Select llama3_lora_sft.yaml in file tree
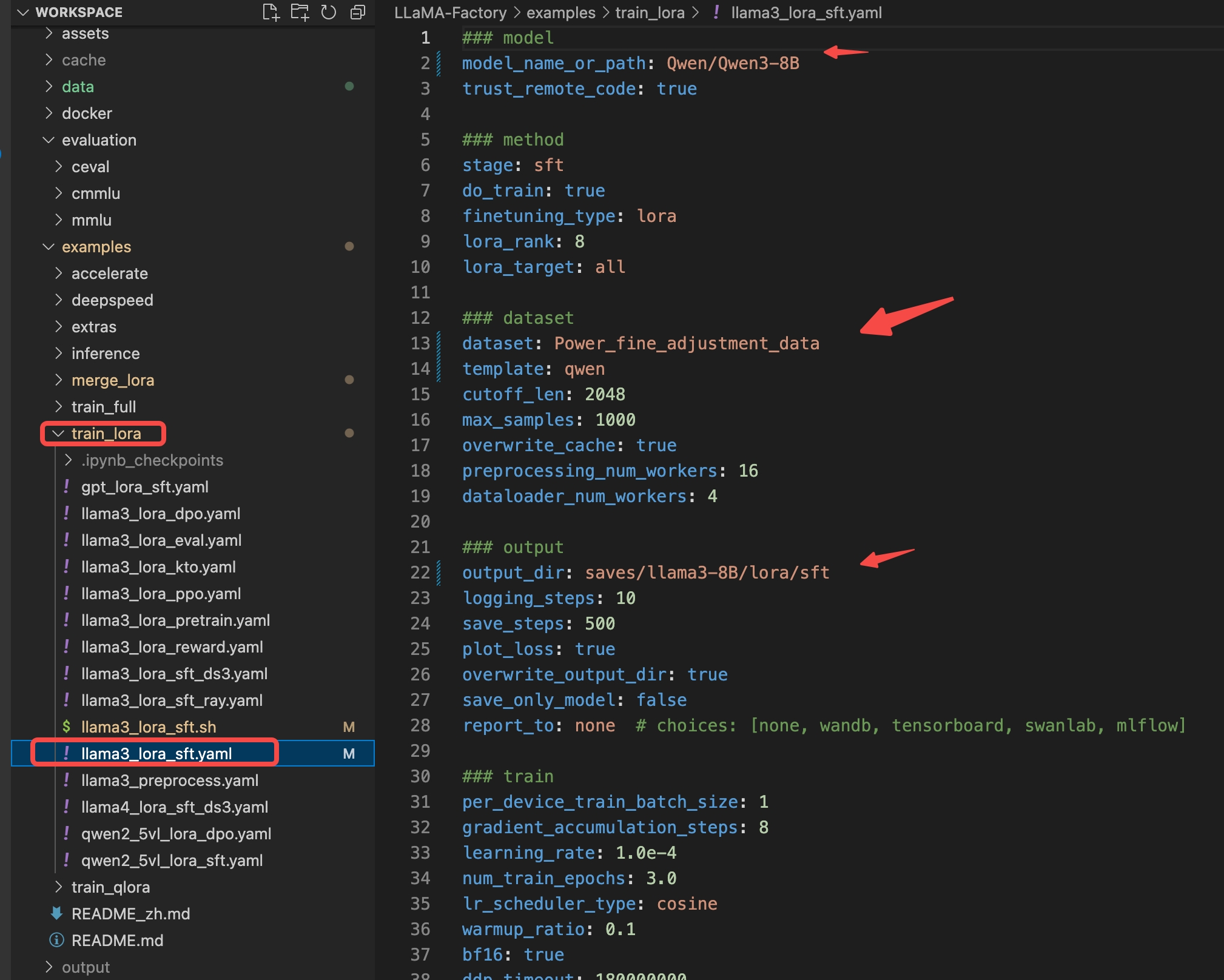Viewport: 1224px width, 980px height. click(x=156, y=753)
